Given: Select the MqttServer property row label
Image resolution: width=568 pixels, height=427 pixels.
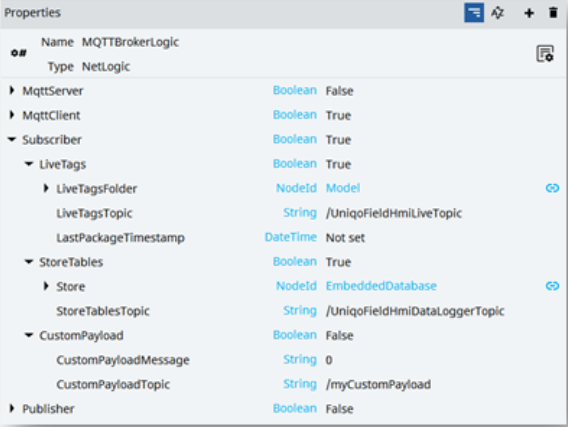Looking at the screenshot, I should pyautogui.click(x=53, y=91).
